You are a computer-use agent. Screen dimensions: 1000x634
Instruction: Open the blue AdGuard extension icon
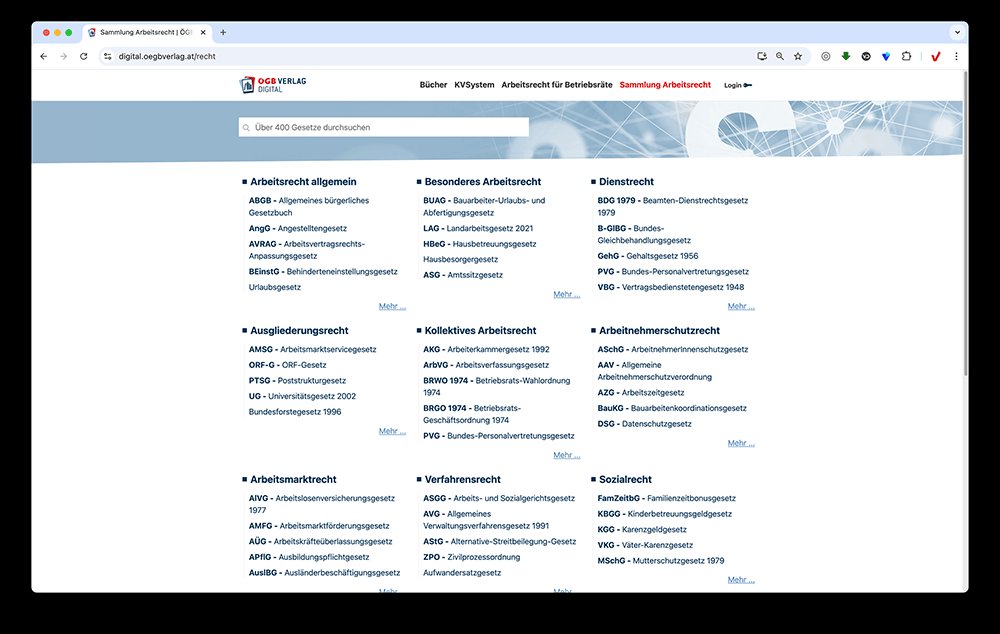pos(886,57)
